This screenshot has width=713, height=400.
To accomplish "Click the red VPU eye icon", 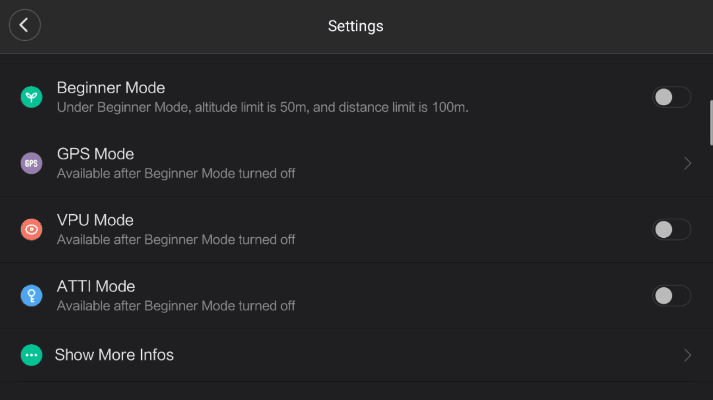I will coord(31,230).
